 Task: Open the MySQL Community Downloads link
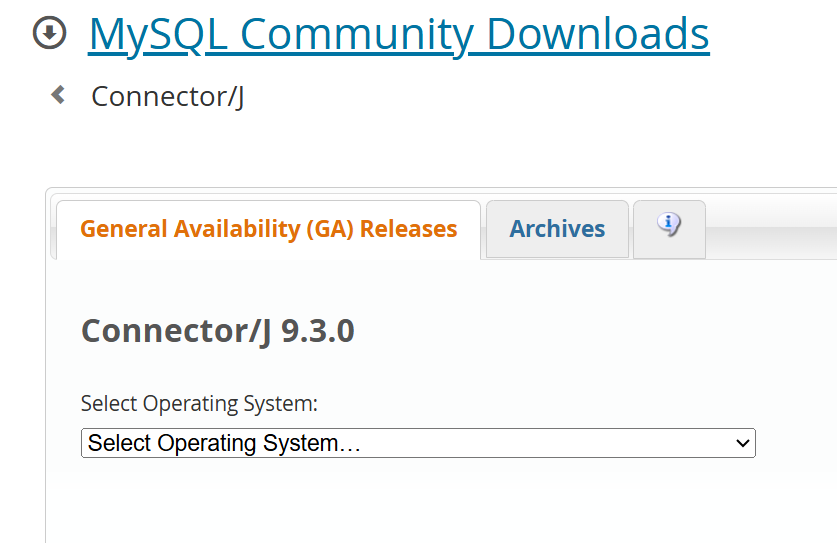(x=398, y=34)
